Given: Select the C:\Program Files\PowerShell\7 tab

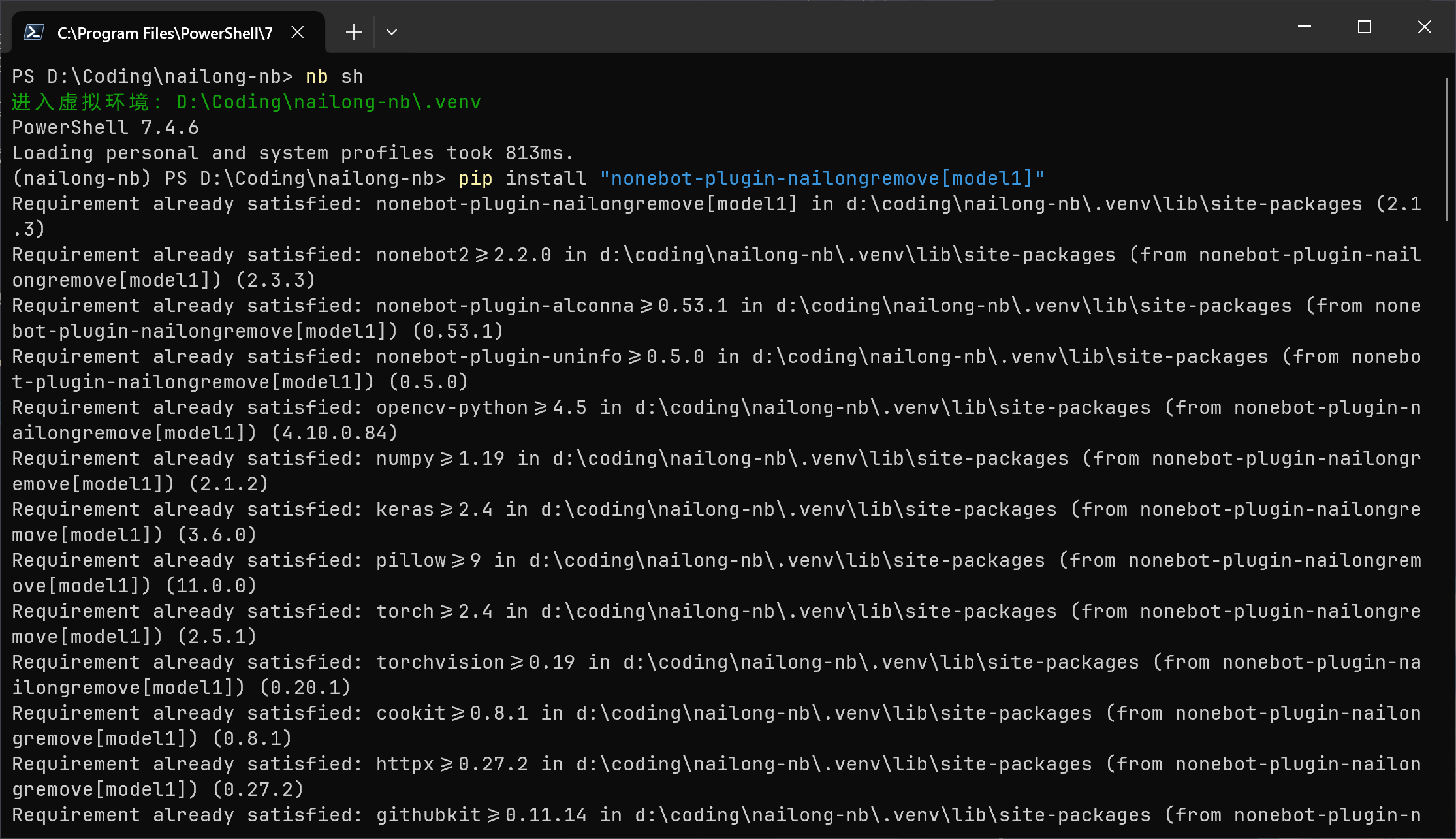Looking at the screenshot, I should coord(165,33).
